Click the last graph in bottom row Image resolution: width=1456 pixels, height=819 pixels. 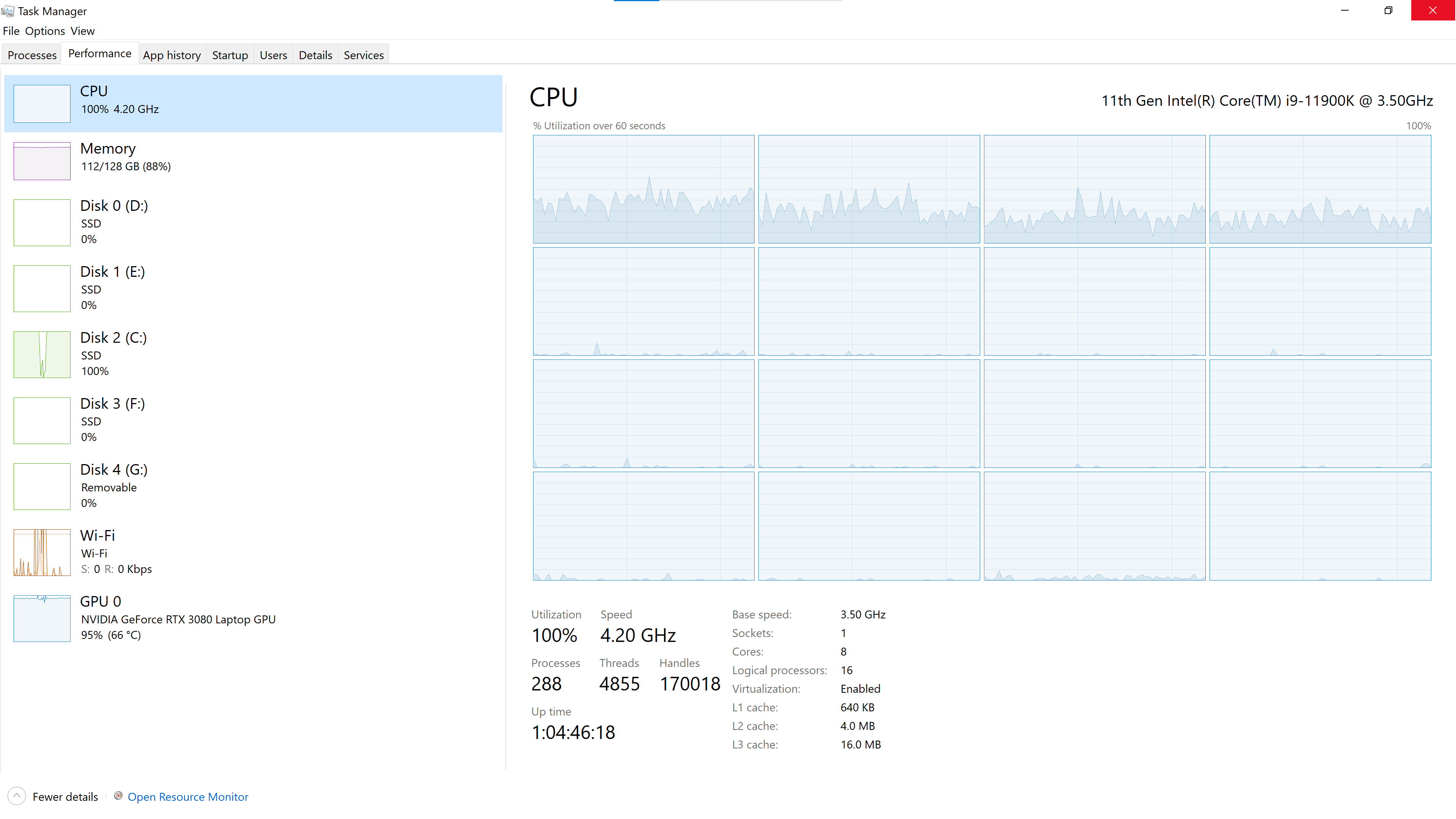tap(1320, 526)
